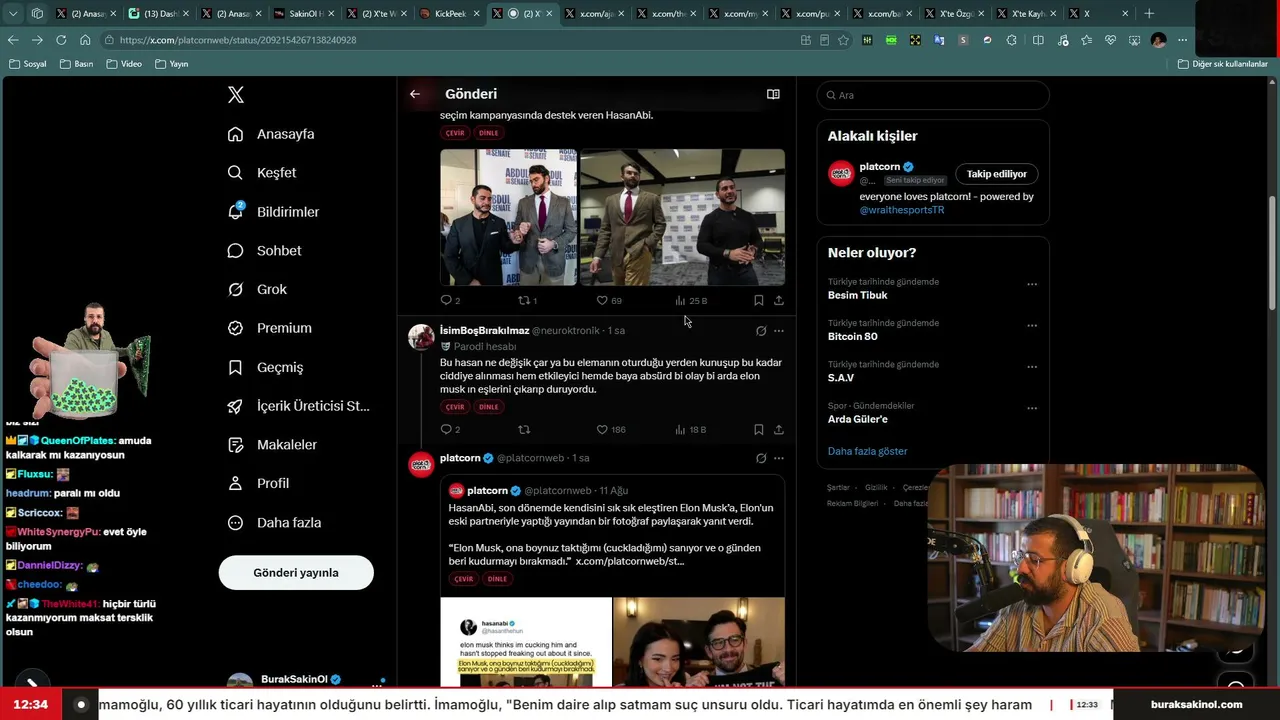Open the tab actions dropdown menu
The image size is (1280, 720).
13,14
